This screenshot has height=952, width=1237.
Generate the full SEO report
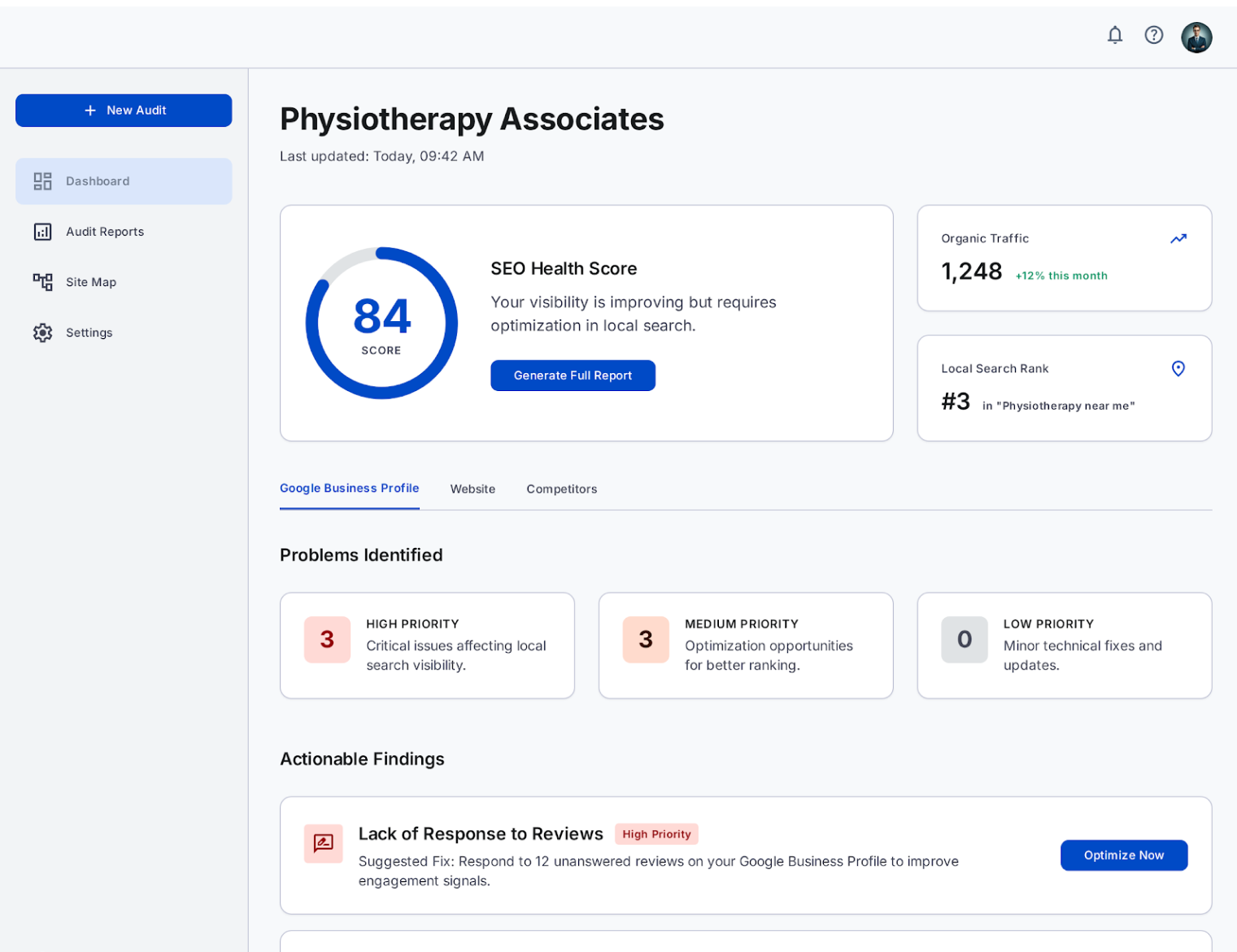click(573, 376)
